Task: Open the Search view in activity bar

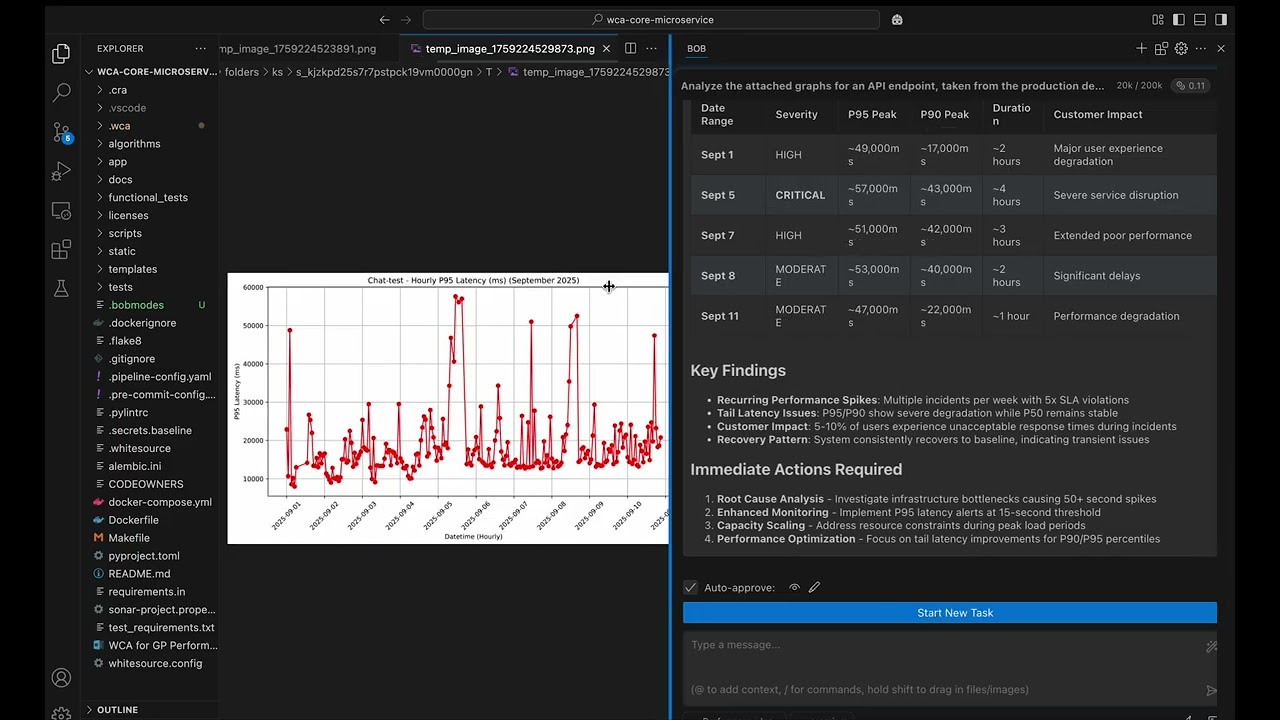Action: coord(61,92)
